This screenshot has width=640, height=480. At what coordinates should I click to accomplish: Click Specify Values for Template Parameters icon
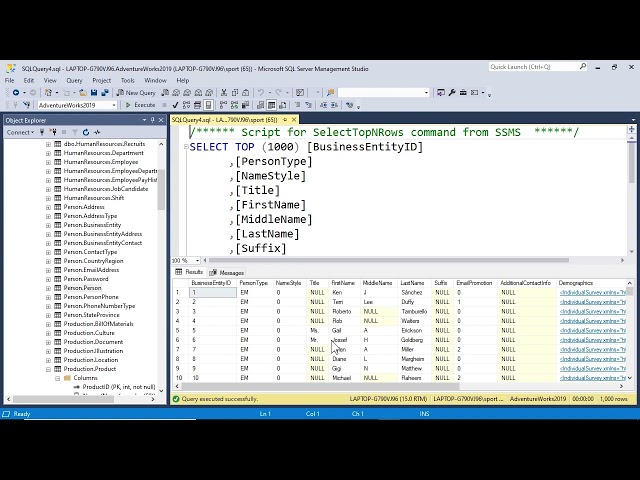pyautogui.click(x=349, y=105)
